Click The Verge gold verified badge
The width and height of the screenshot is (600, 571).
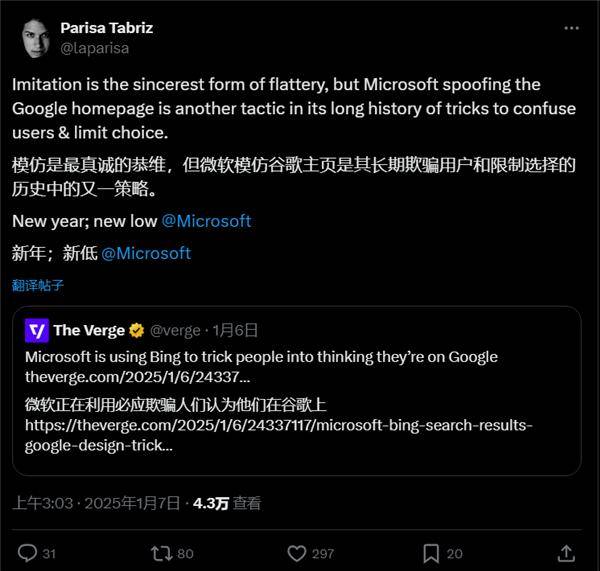pyautogui.click(x=137, y=330)
